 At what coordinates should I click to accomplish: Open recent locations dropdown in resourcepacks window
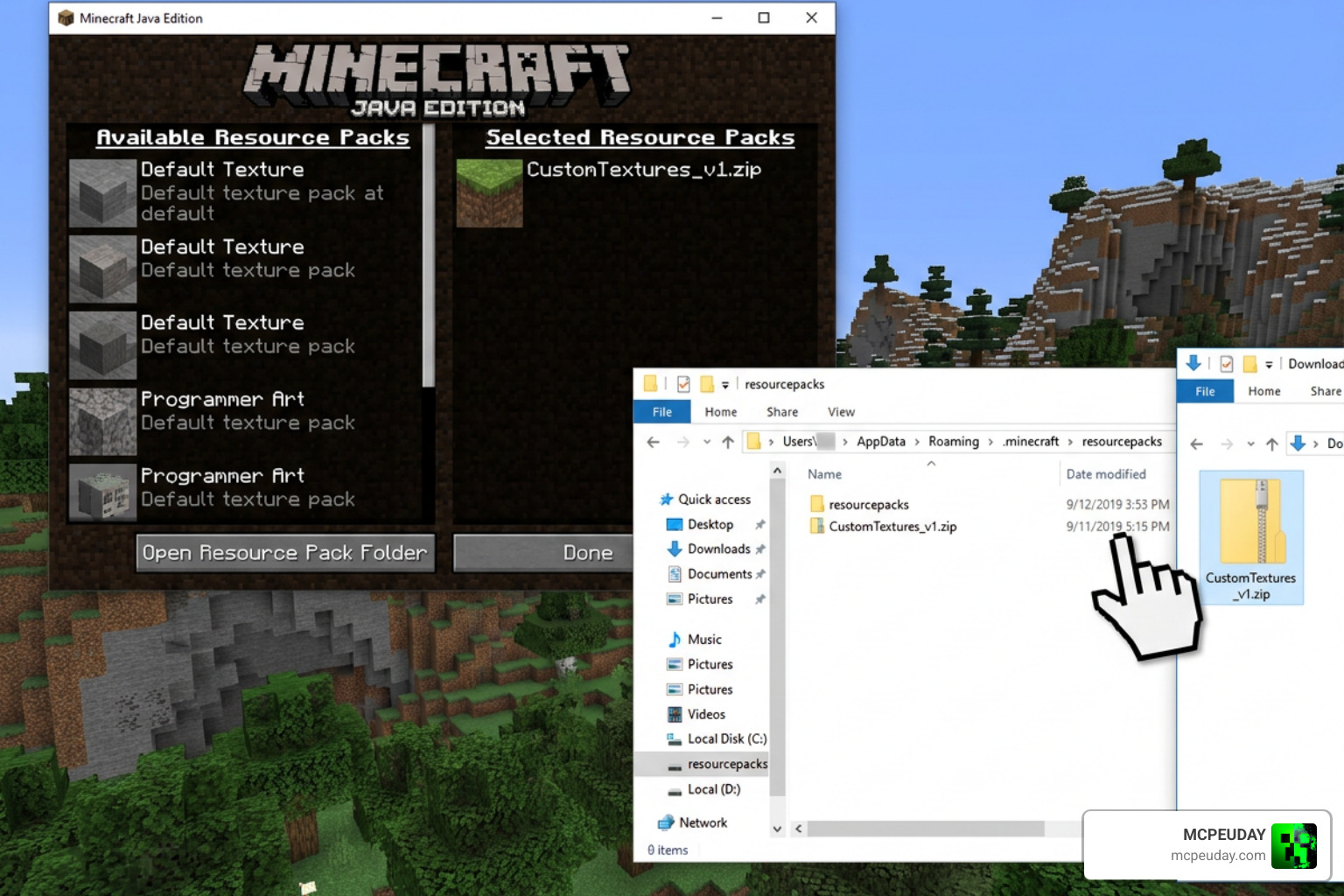(707, 442)
